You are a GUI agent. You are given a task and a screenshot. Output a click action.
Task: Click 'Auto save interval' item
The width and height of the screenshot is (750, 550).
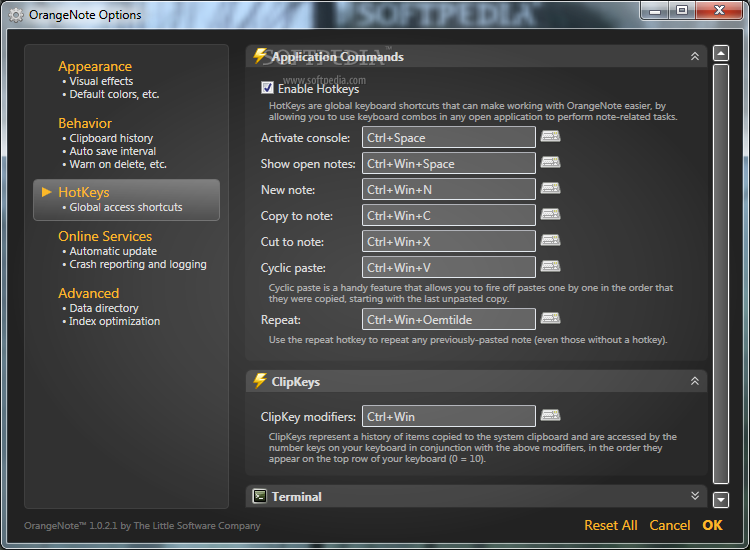112,151
